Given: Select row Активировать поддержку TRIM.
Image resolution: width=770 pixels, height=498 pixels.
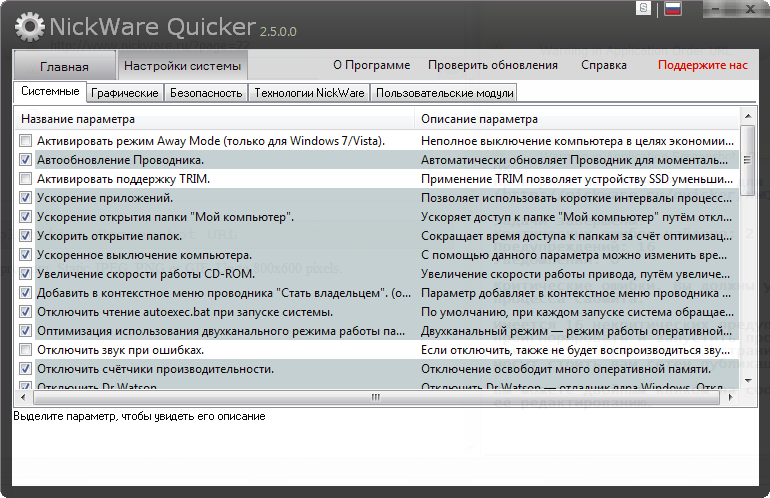Looking at the screenshot, I should point(123,179).
